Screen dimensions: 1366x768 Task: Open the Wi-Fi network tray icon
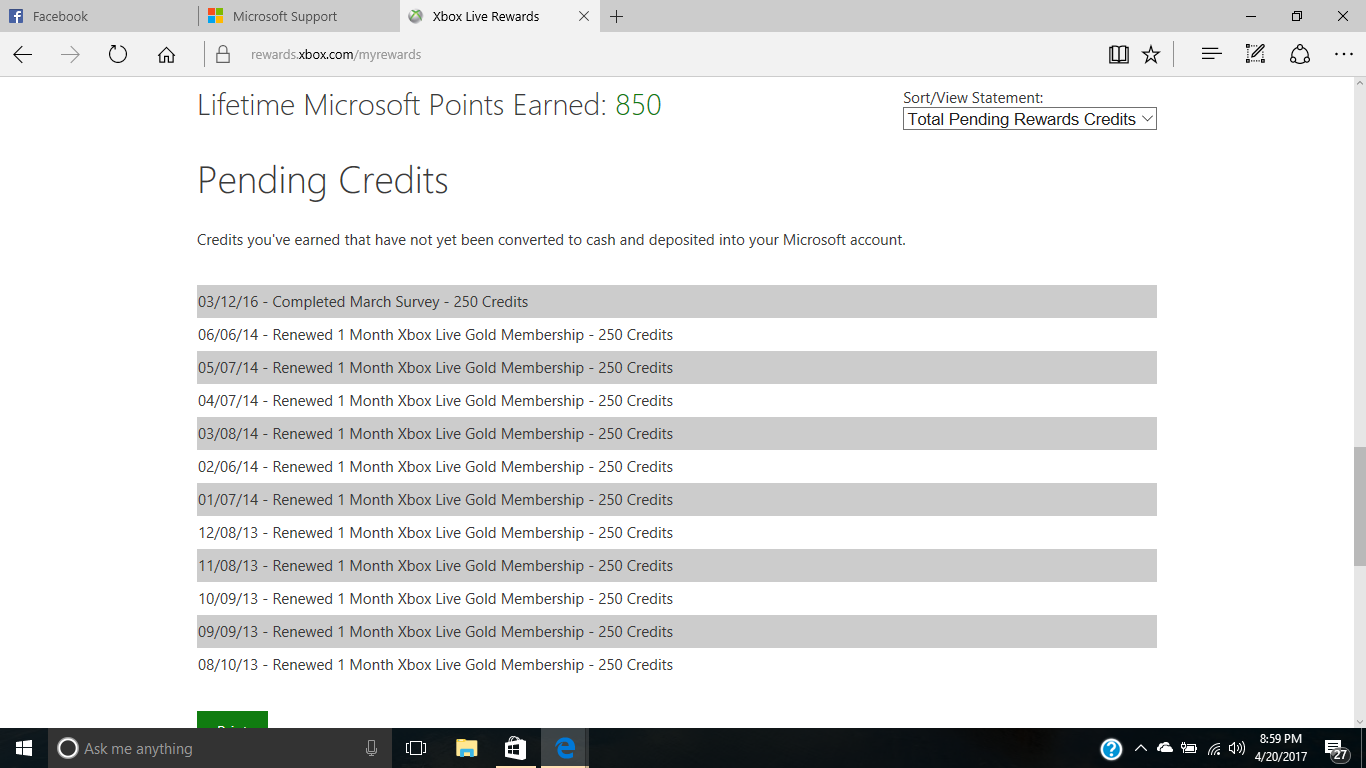(1214, 748)
